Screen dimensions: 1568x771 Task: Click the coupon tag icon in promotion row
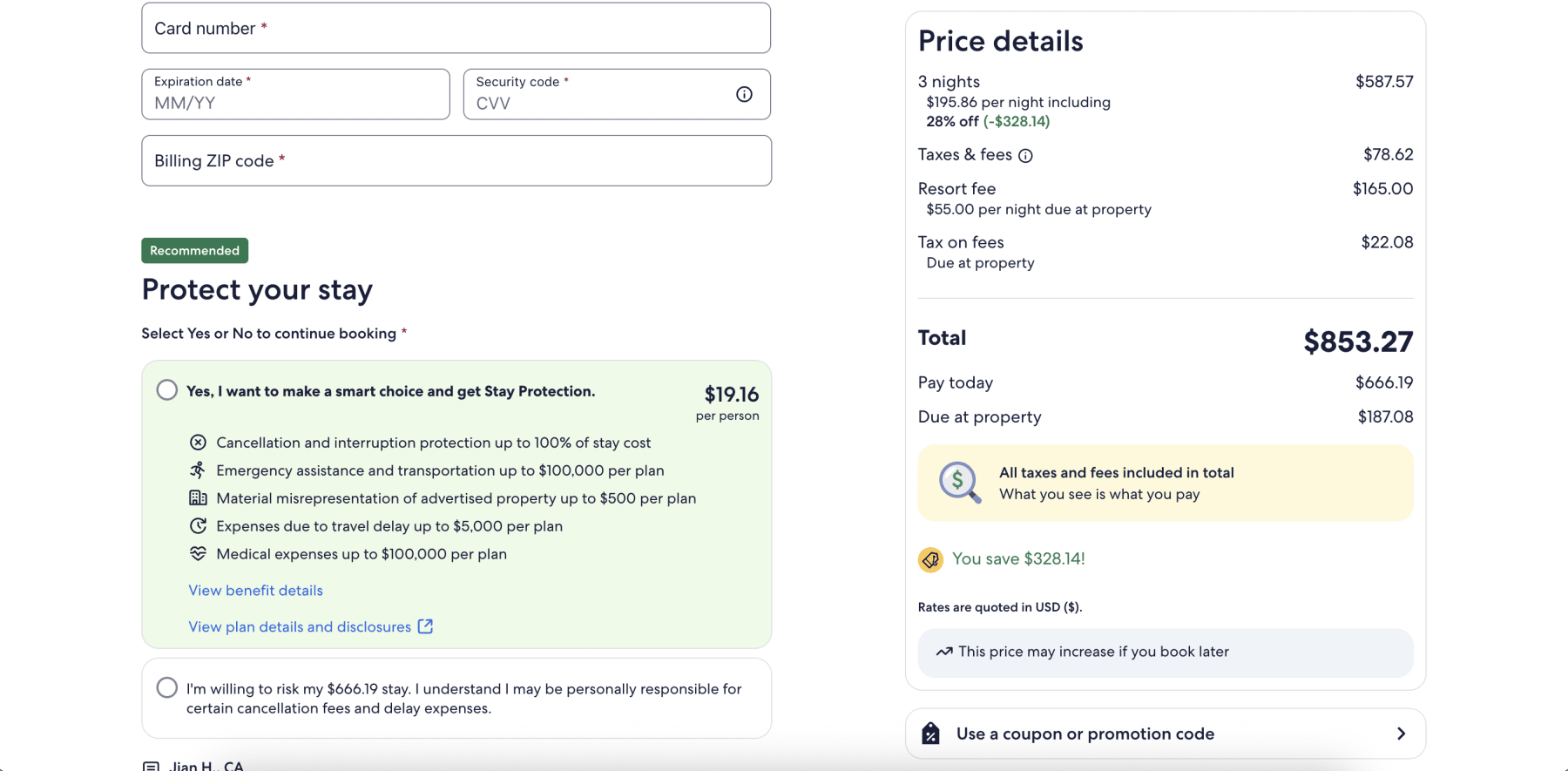[x=931, y=733]
